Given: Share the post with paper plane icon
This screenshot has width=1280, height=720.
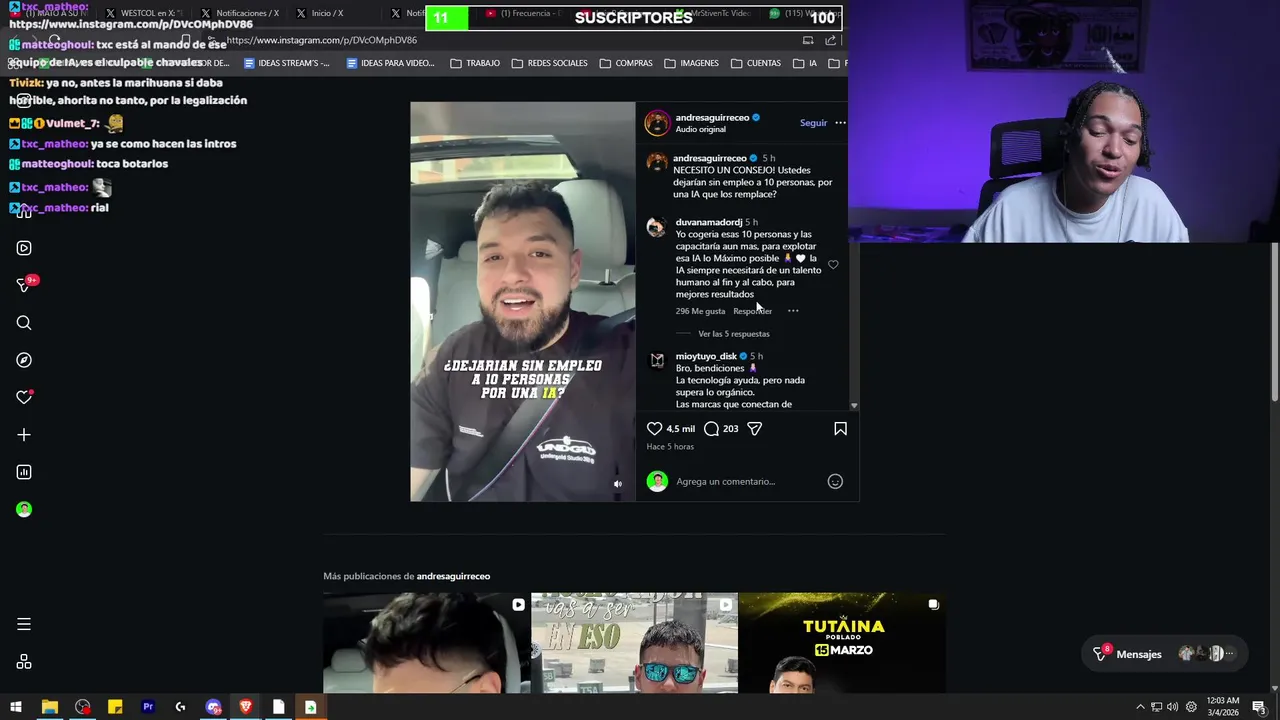Looking at the screenshot, I should (x=755, y=428).
